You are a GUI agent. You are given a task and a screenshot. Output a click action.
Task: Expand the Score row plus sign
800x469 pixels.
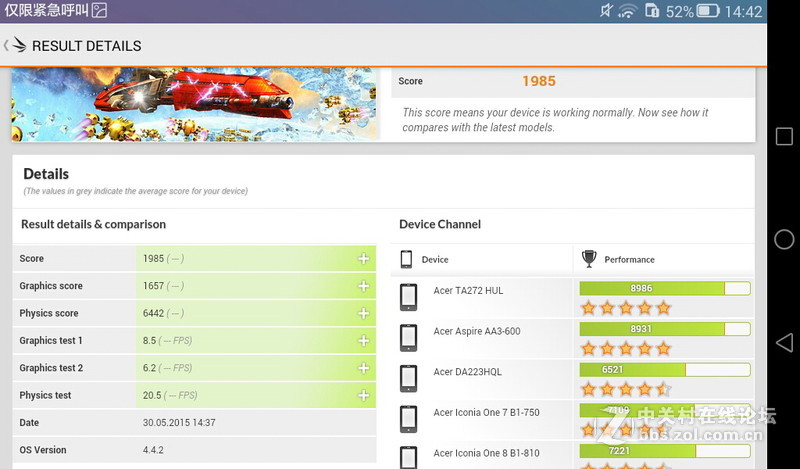[x=363, y=258]
